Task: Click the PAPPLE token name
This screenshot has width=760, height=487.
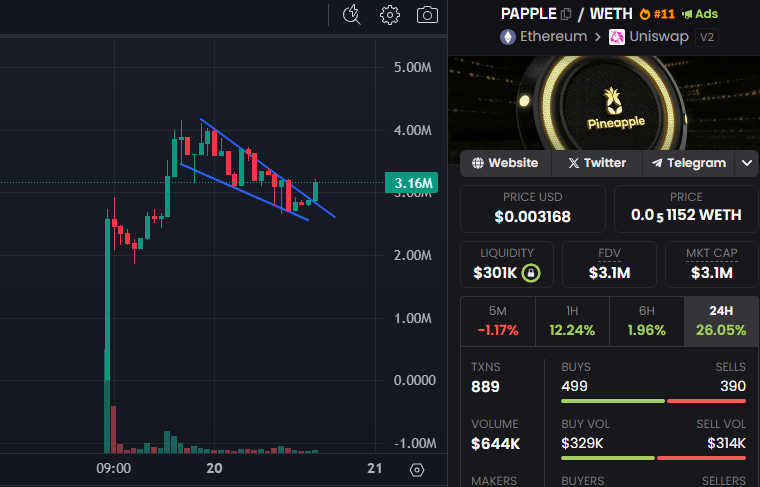Action: (x=529, y=14)
